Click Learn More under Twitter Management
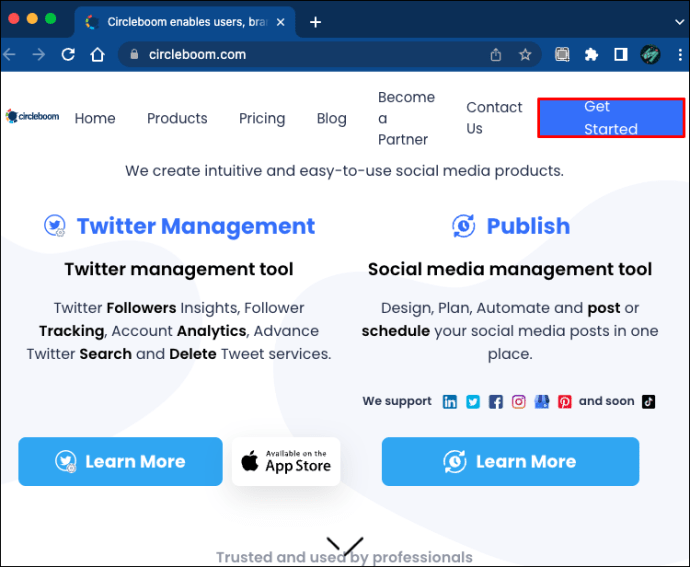The height and width of the screenshot is (567, 690). tap(120, 461)
